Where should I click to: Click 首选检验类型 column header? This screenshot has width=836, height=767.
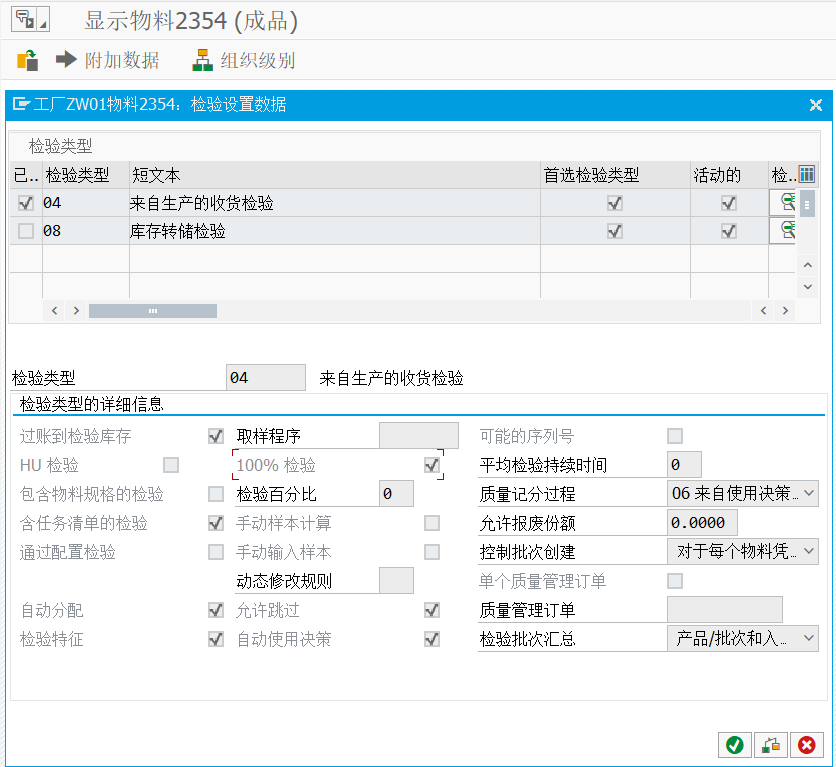point(615,174)
